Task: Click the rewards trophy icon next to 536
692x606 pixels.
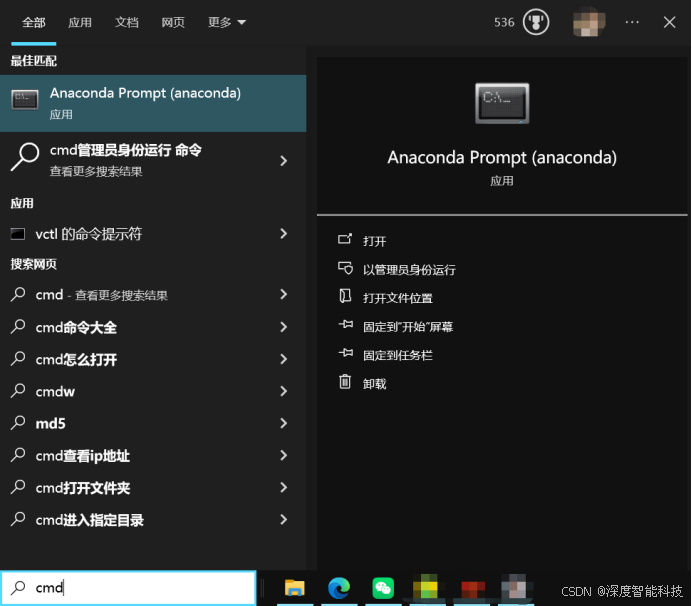Action: pos(536,22)
